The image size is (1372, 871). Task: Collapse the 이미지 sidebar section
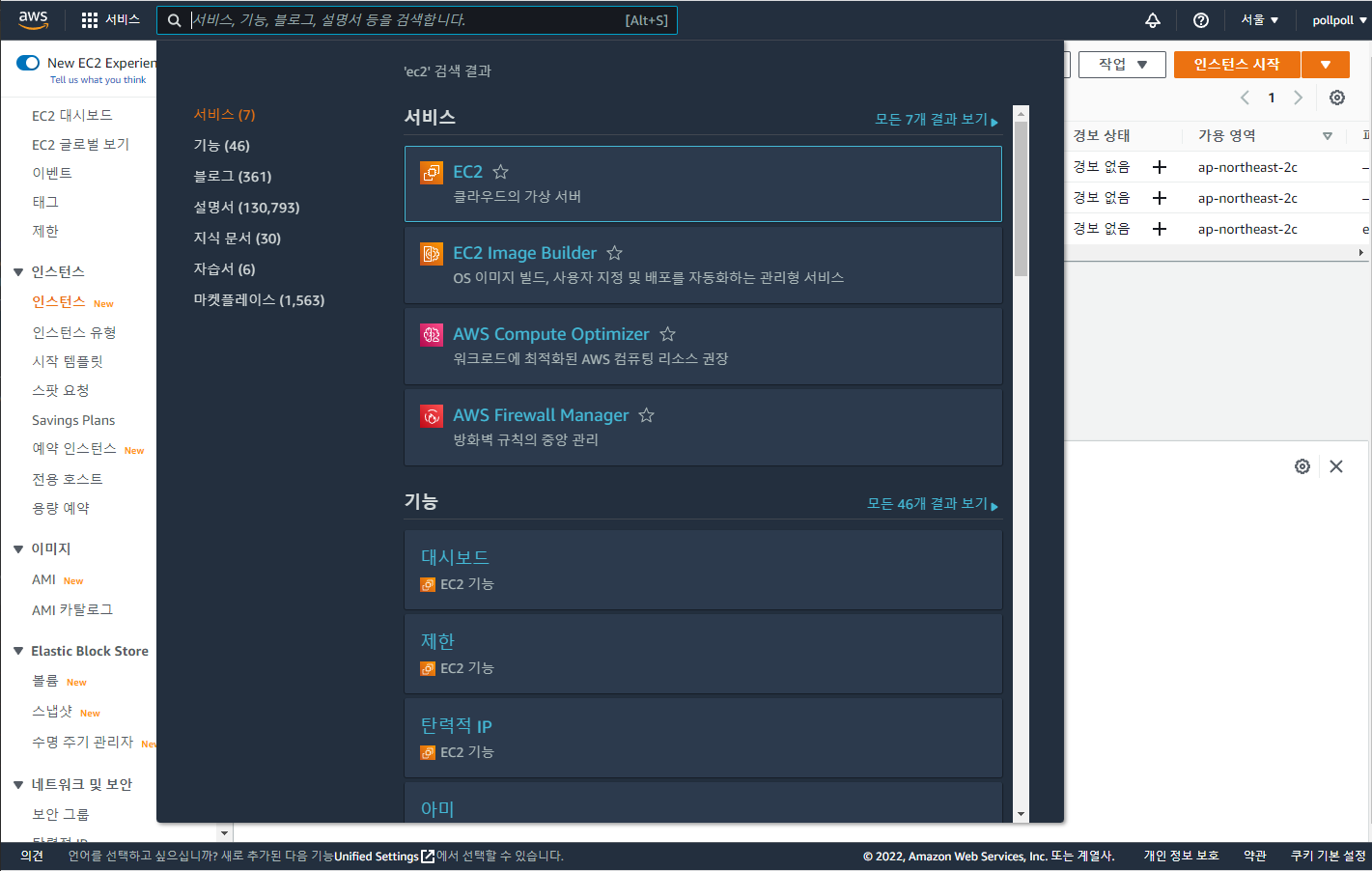18,549
